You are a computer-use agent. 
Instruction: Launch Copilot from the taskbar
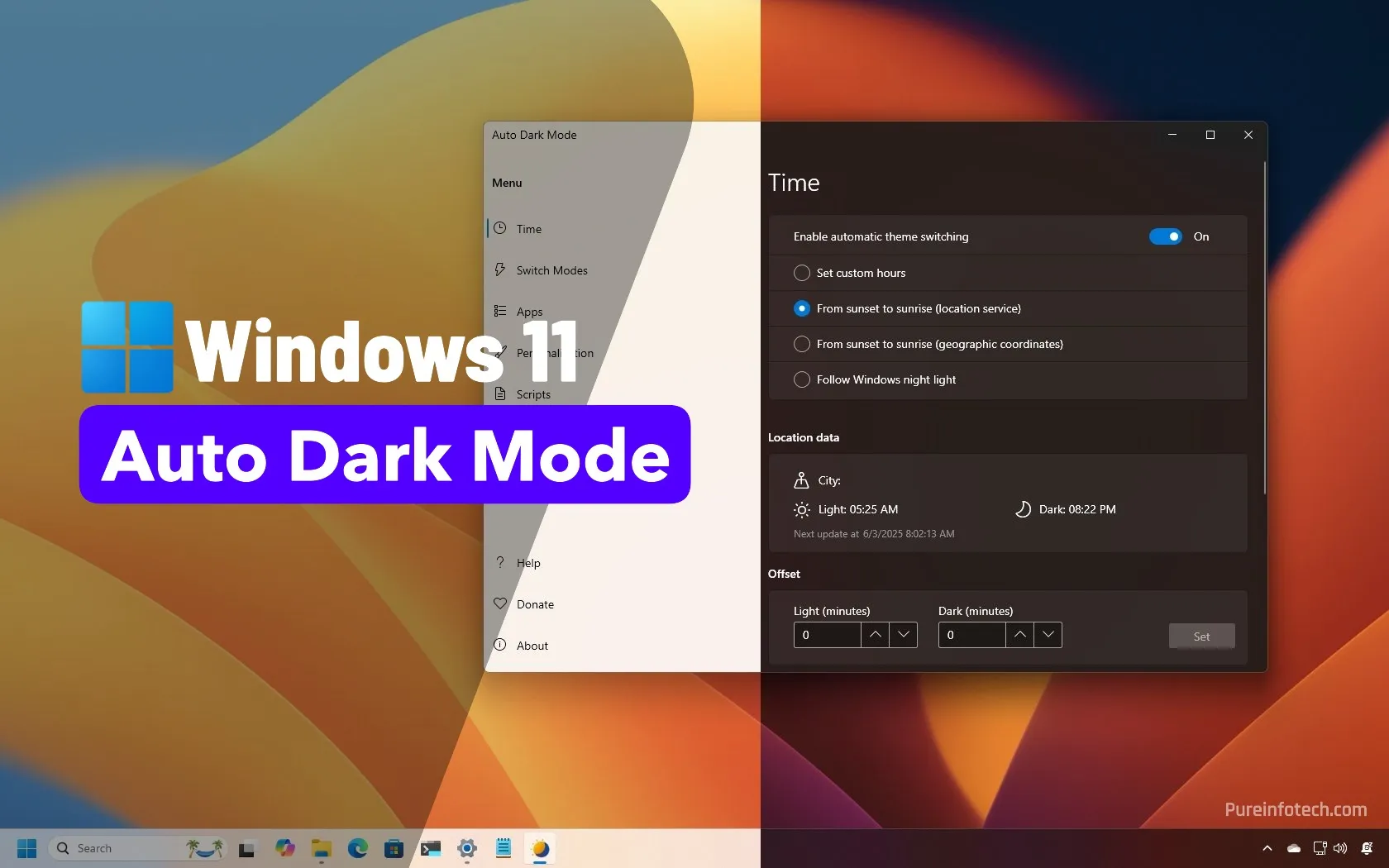tap(285, 848)
